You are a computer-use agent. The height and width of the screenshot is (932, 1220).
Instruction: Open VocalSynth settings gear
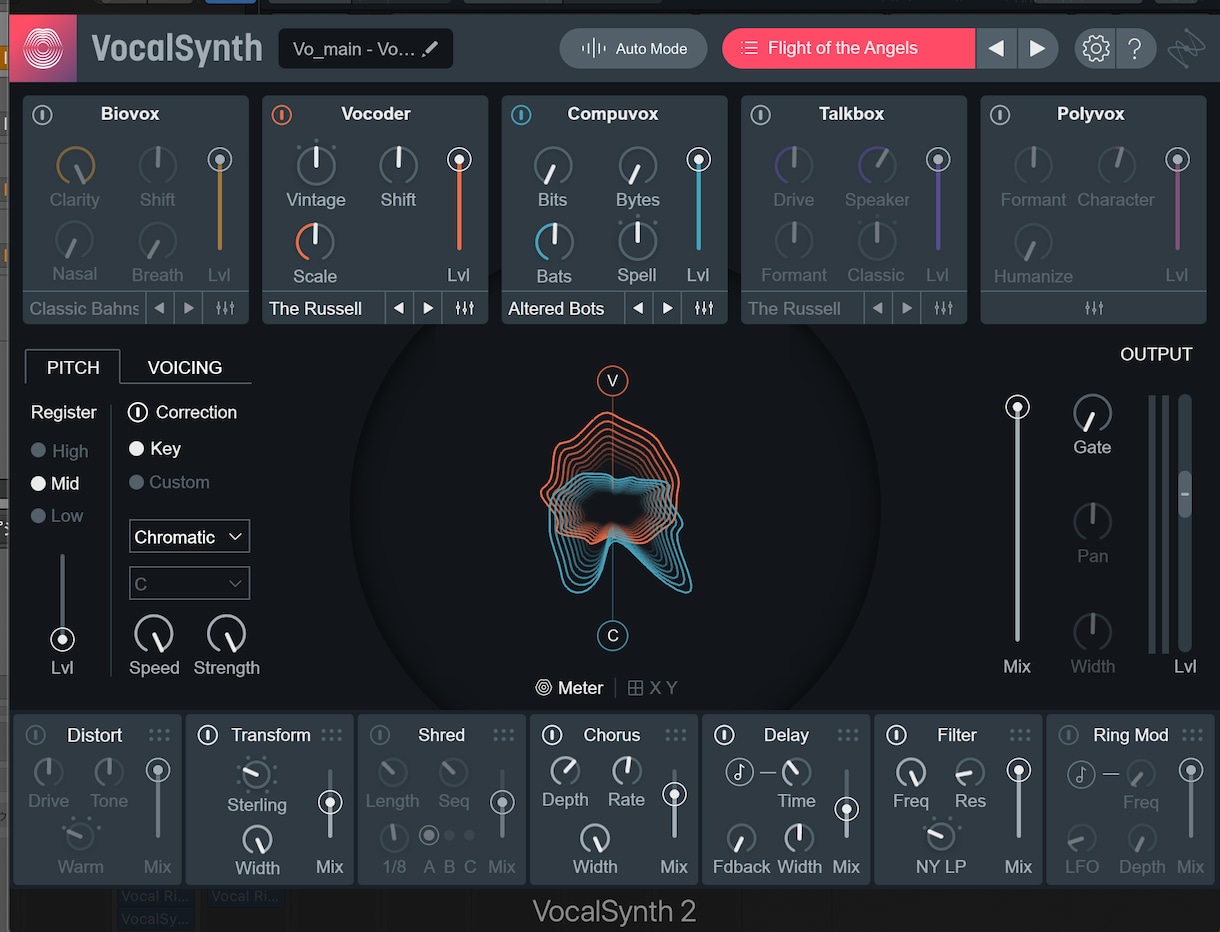tap(1096, 48)
